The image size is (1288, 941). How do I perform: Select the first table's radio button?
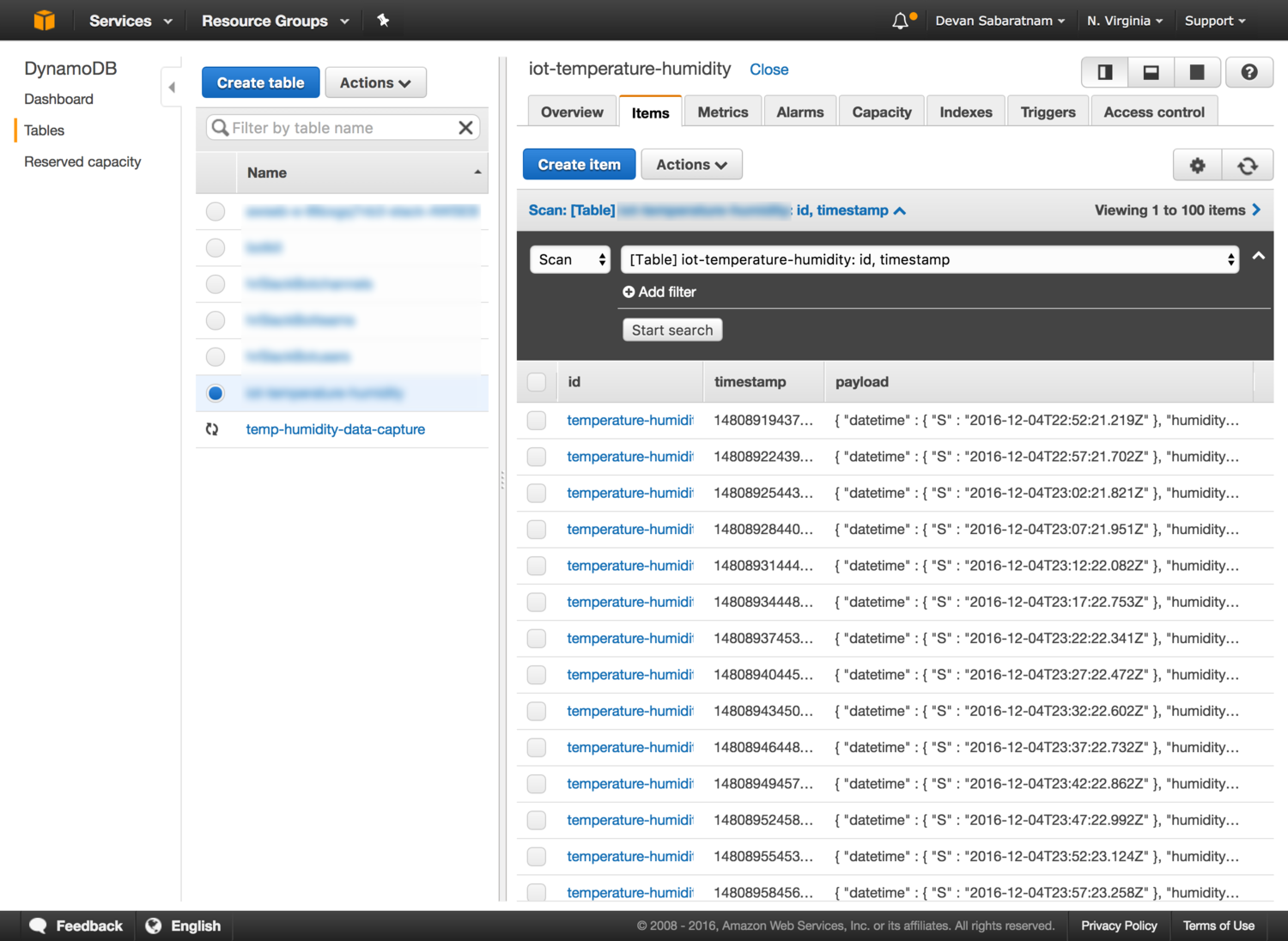pos(216,211)
